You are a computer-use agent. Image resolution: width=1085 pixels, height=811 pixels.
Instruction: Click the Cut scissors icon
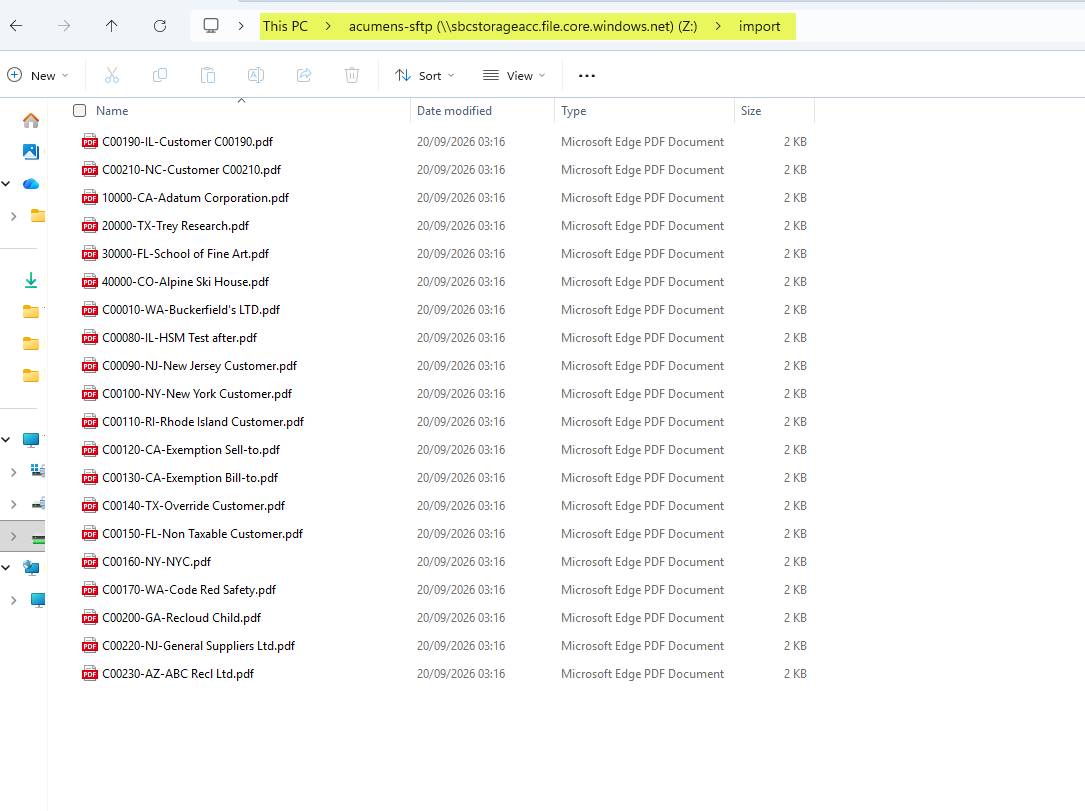pos(111,75)
